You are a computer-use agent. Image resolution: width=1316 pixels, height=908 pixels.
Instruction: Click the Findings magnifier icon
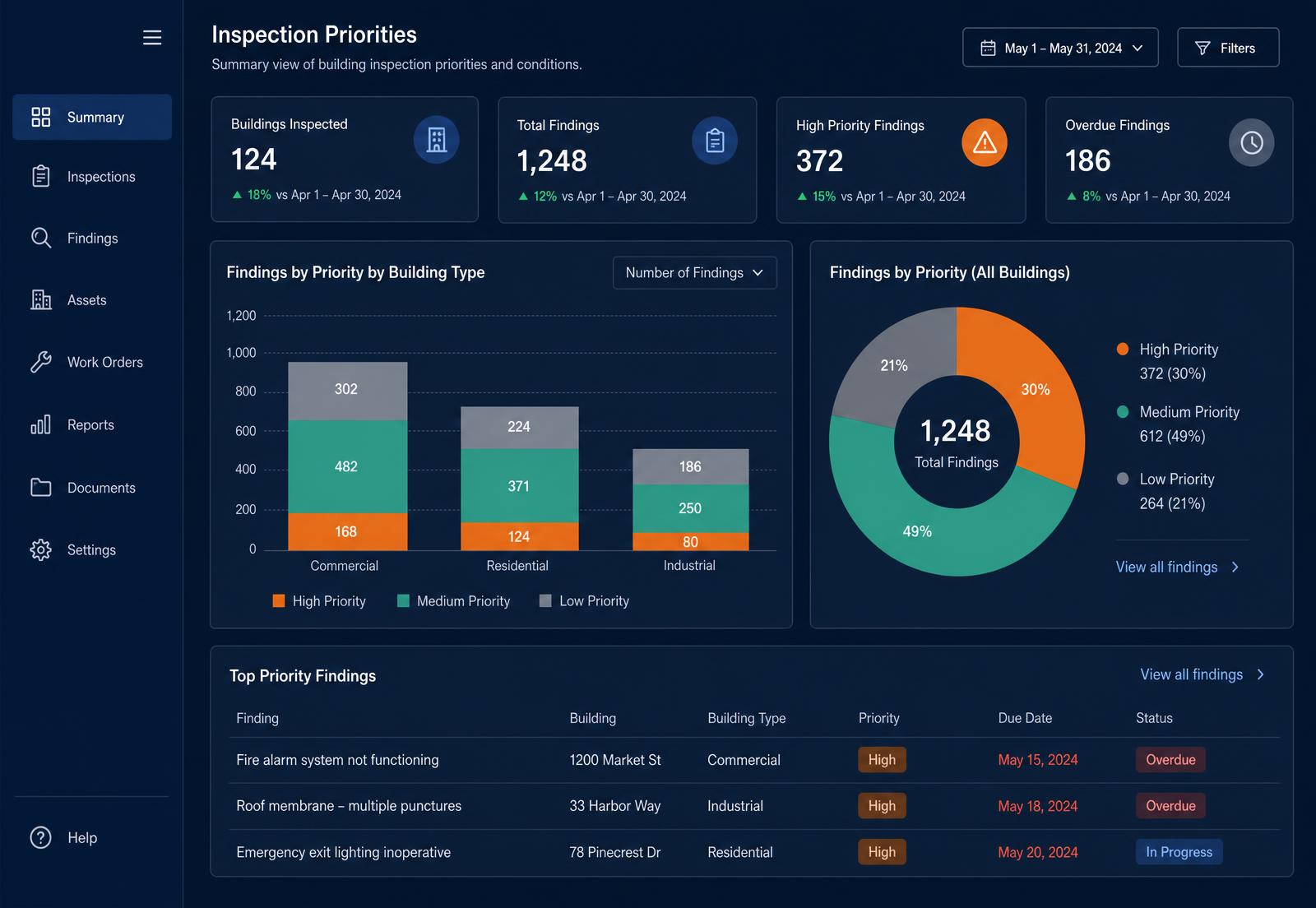(41, 238)
